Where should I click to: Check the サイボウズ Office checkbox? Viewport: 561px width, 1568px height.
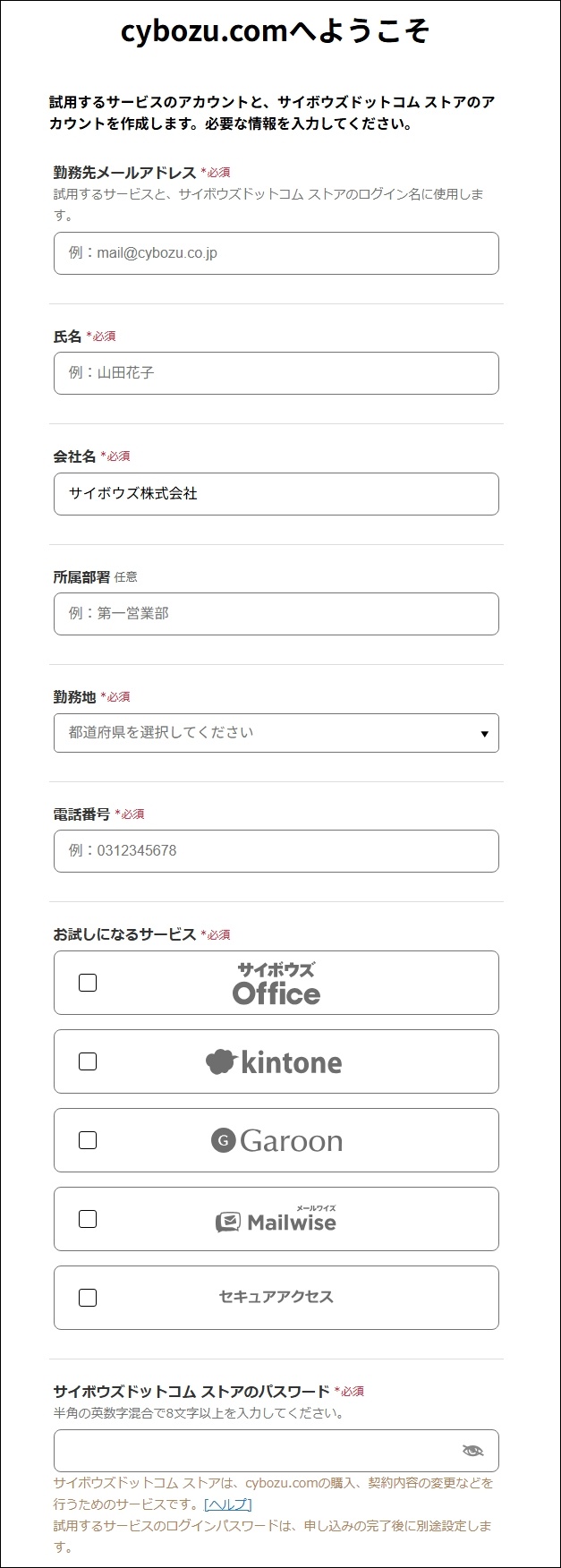pos(88,983)
